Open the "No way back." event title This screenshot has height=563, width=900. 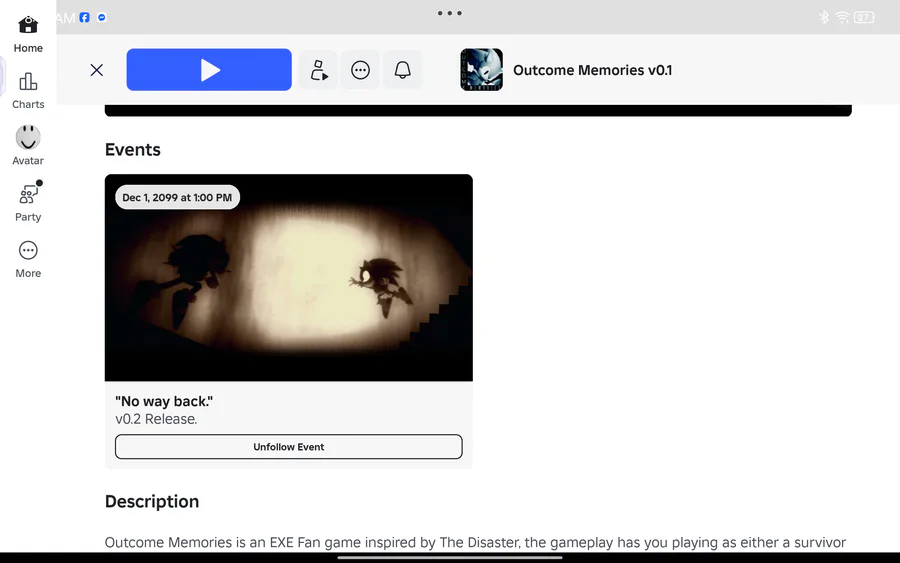(x=164, y=401)
